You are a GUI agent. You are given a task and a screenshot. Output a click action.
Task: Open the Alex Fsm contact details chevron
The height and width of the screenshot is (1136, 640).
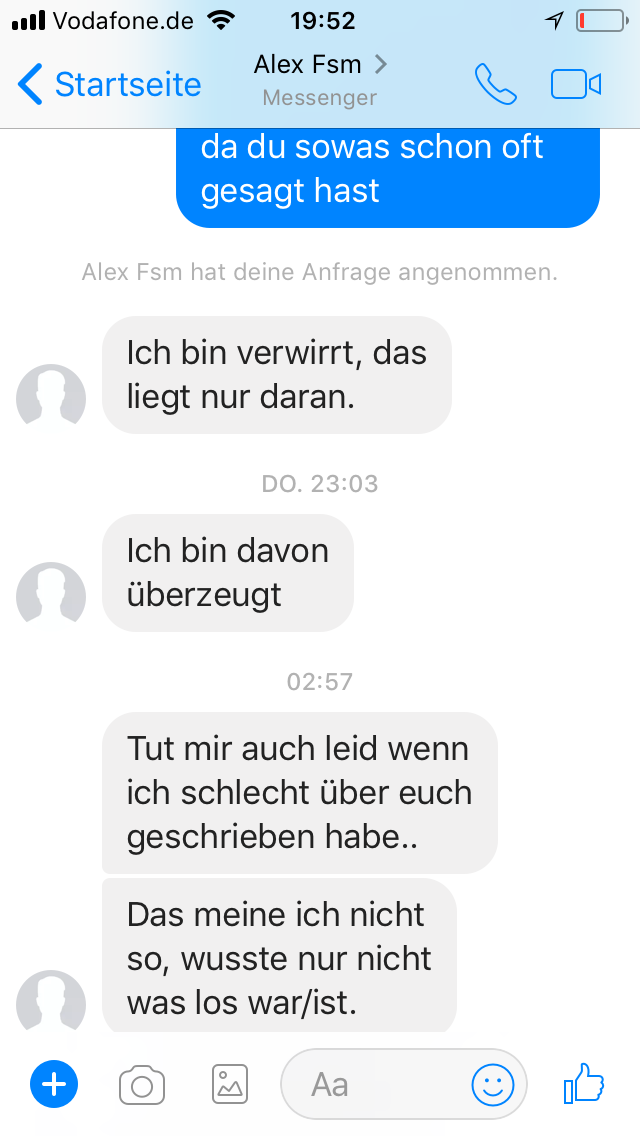pos(381,64)
